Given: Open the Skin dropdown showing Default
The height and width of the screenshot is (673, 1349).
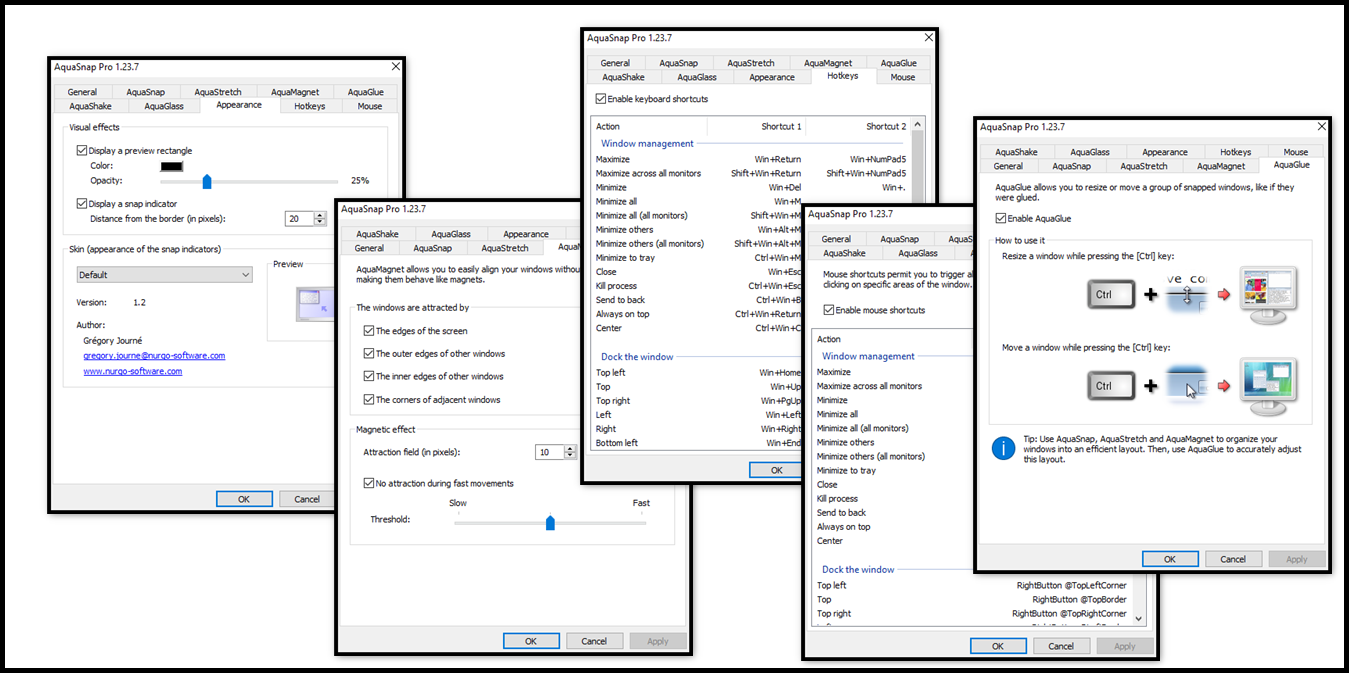Looking at the screenshot, I should coord(165,275).
